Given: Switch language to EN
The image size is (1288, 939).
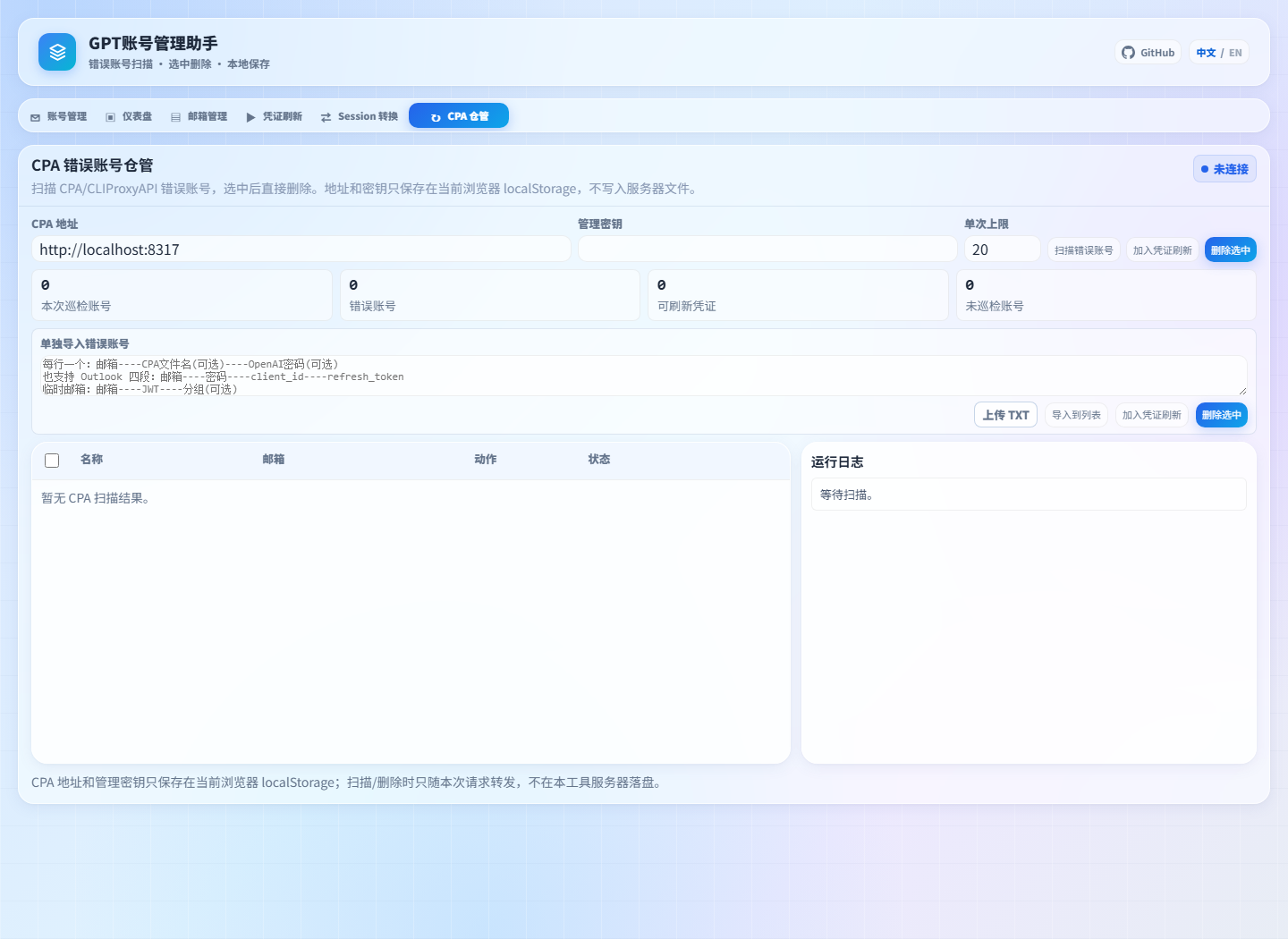Looking at the screenshot, I should point(1235,53).
